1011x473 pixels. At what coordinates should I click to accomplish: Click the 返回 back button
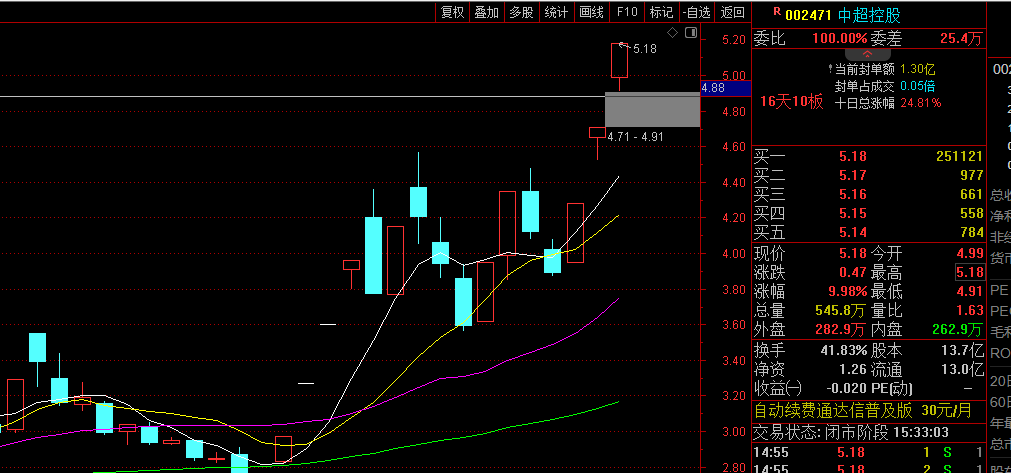coord(732,12)
